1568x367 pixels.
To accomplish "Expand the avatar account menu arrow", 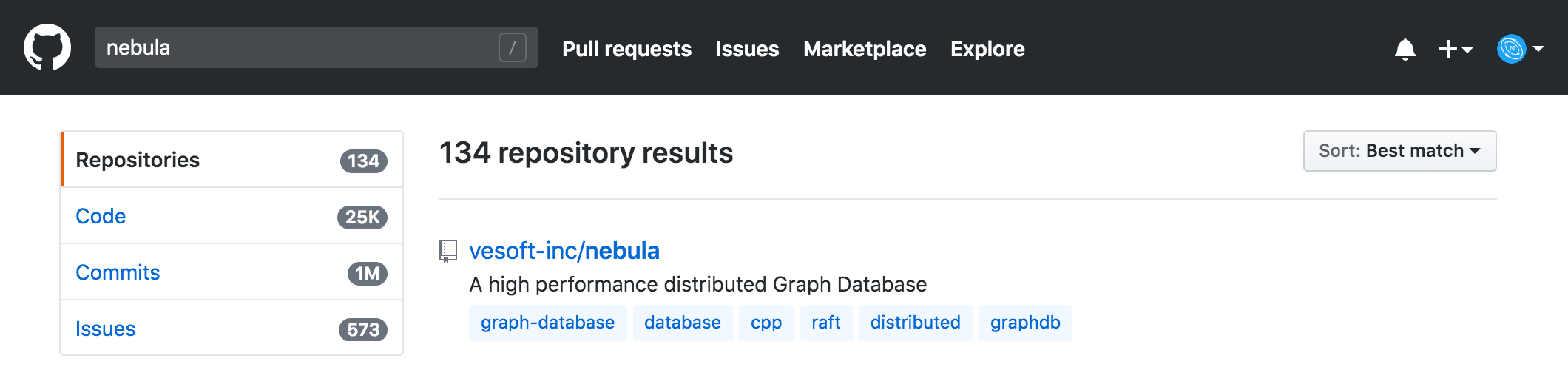I will click(1538, 49).
